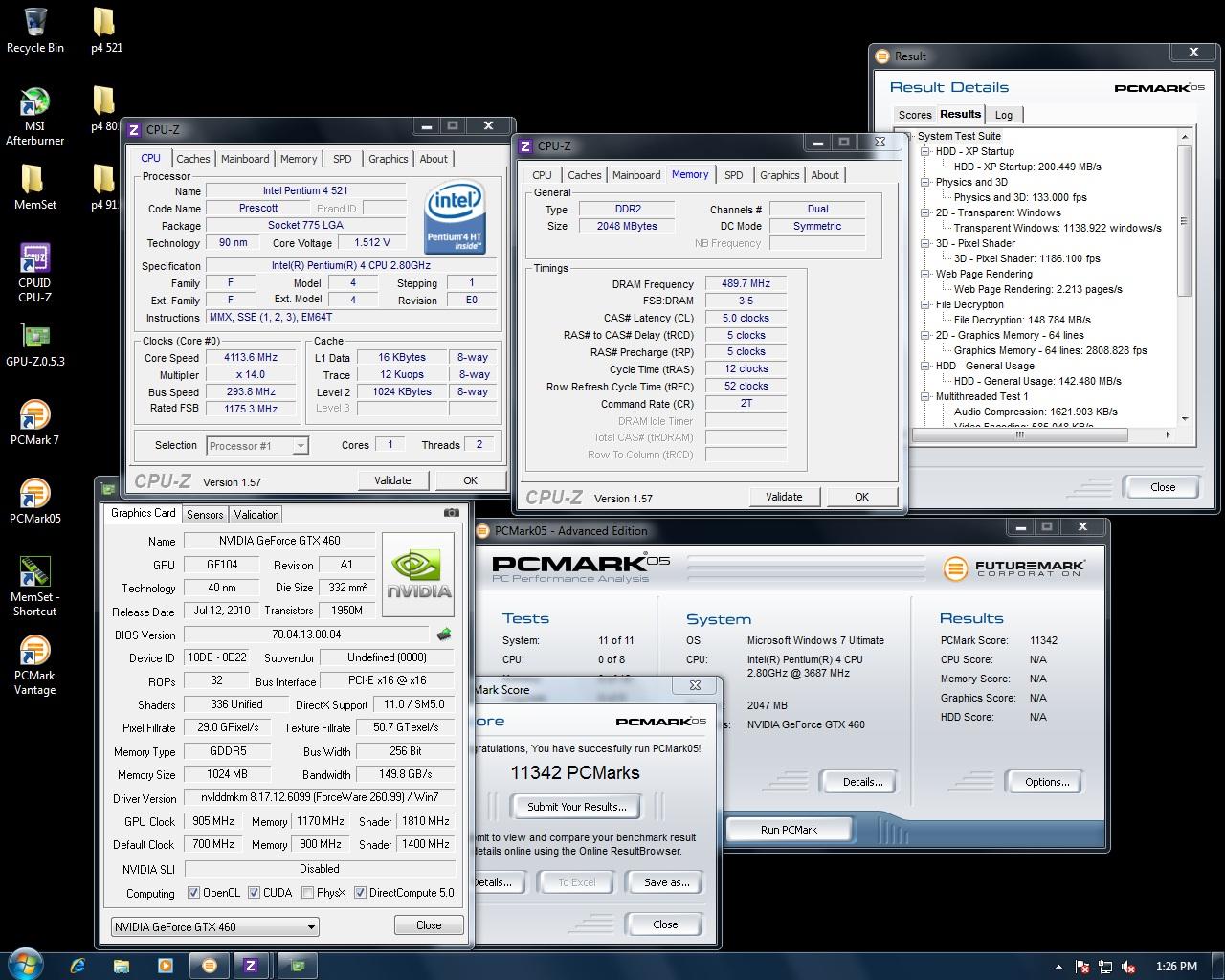The height and width of the screenshot is (980, 1225).
Task: Select the System Test Suite root node
Action: point(959,136)
